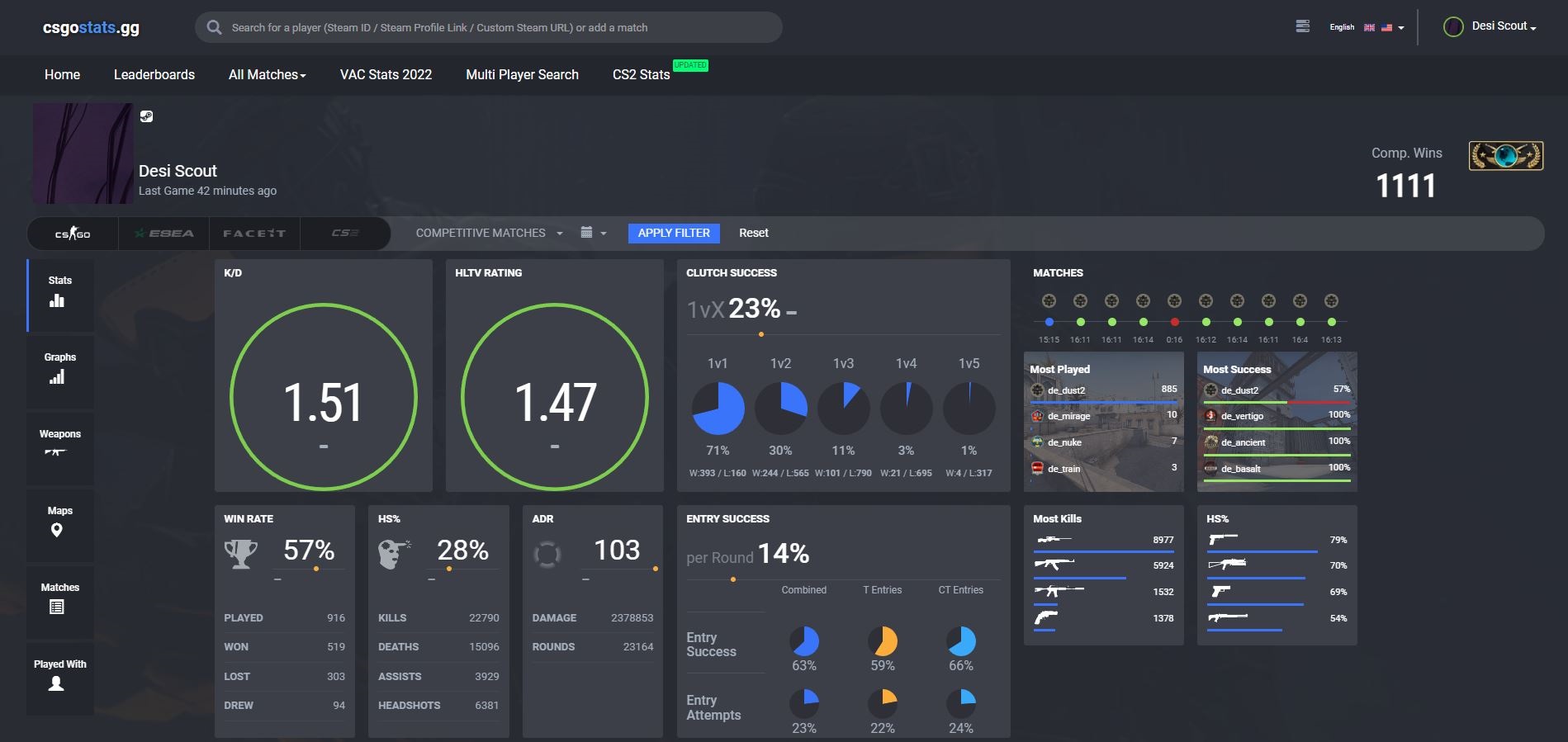Open Multi Player Search
Screen dimensions: 1568x742
click(522, 74)
